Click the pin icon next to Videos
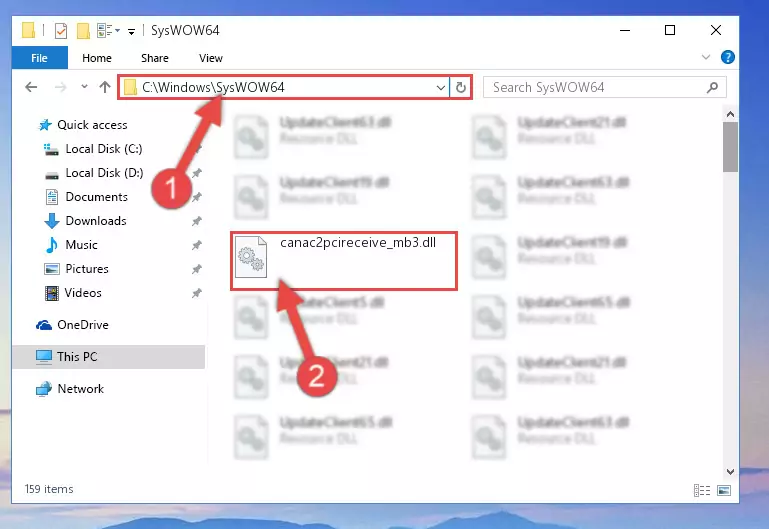 (x=197, y=293)
